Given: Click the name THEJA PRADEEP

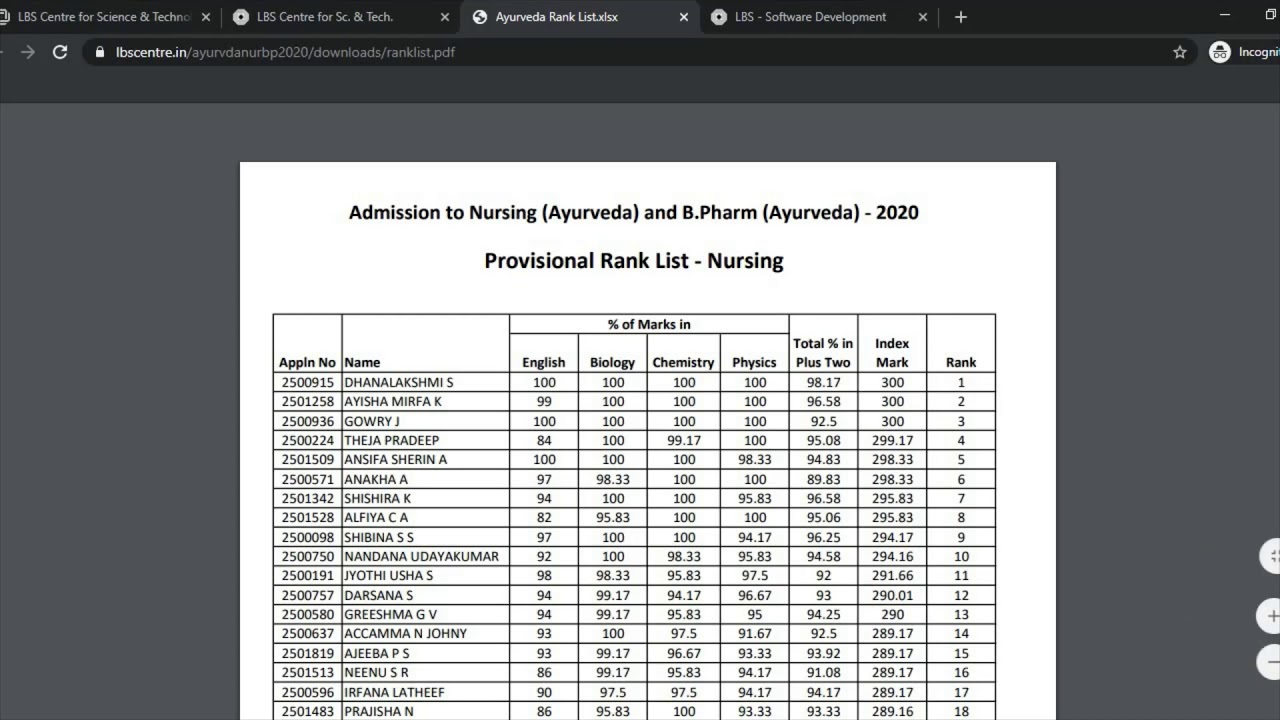Looking at the screenshot, I should click(391, 440).
